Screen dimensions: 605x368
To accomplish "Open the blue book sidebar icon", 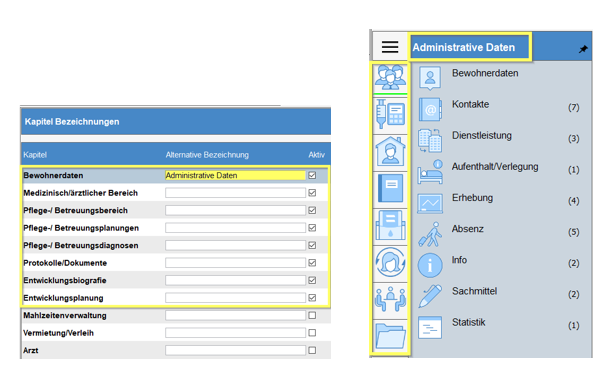I will pyautogui.click(x=390, y=188).
